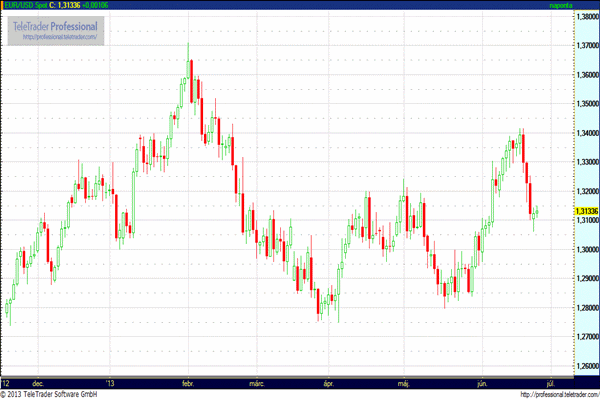The image size is (600, 400).
Task: Select the 'jún.' date axis marker
Action: (482, 383)
